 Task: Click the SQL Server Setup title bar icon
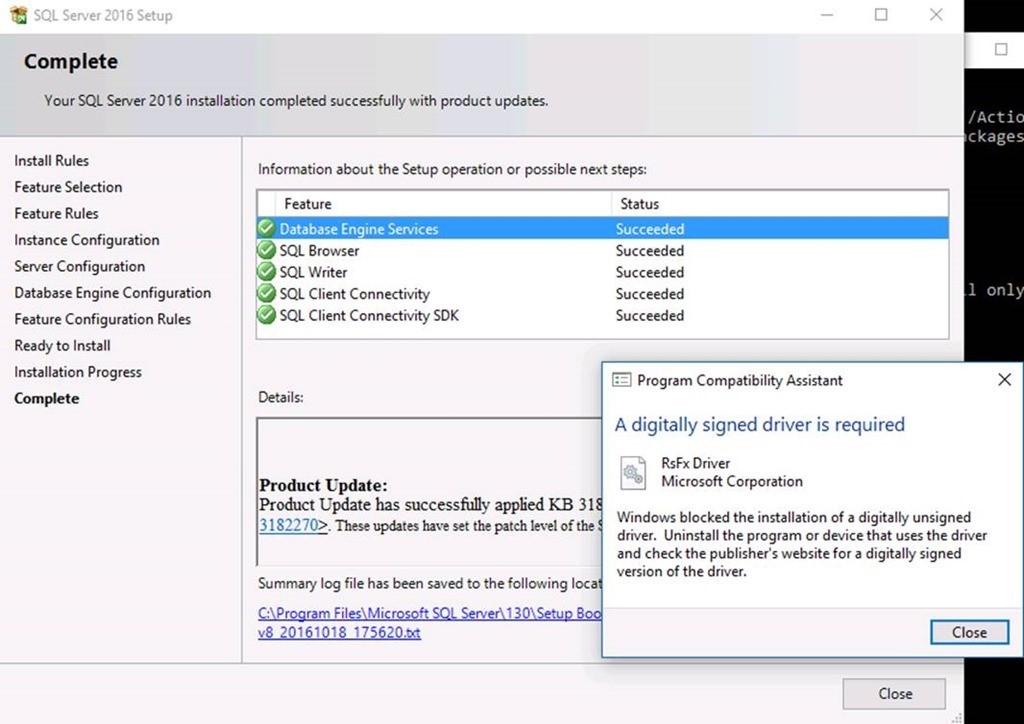pos(18,14)
